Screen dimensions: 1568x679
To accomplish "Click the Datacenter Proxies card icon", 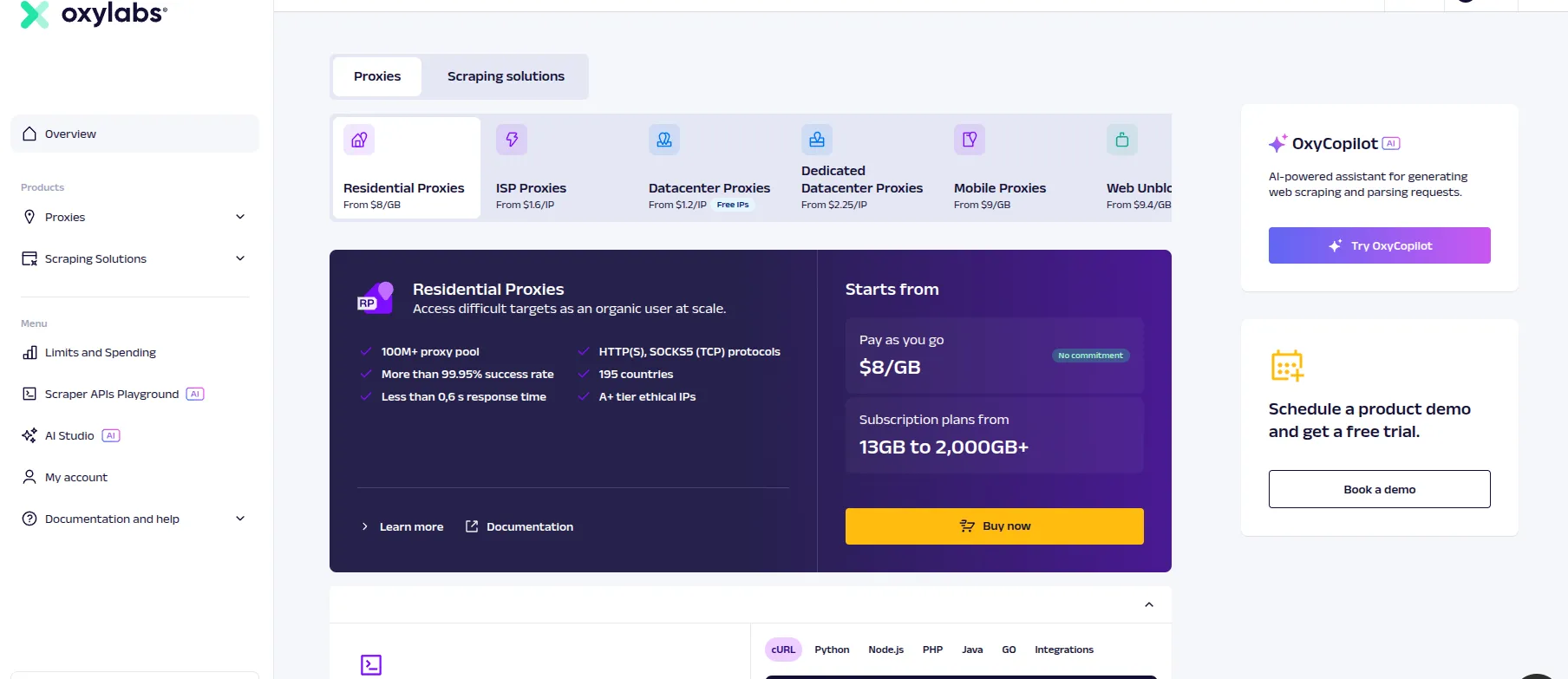I will coord(664,140).
